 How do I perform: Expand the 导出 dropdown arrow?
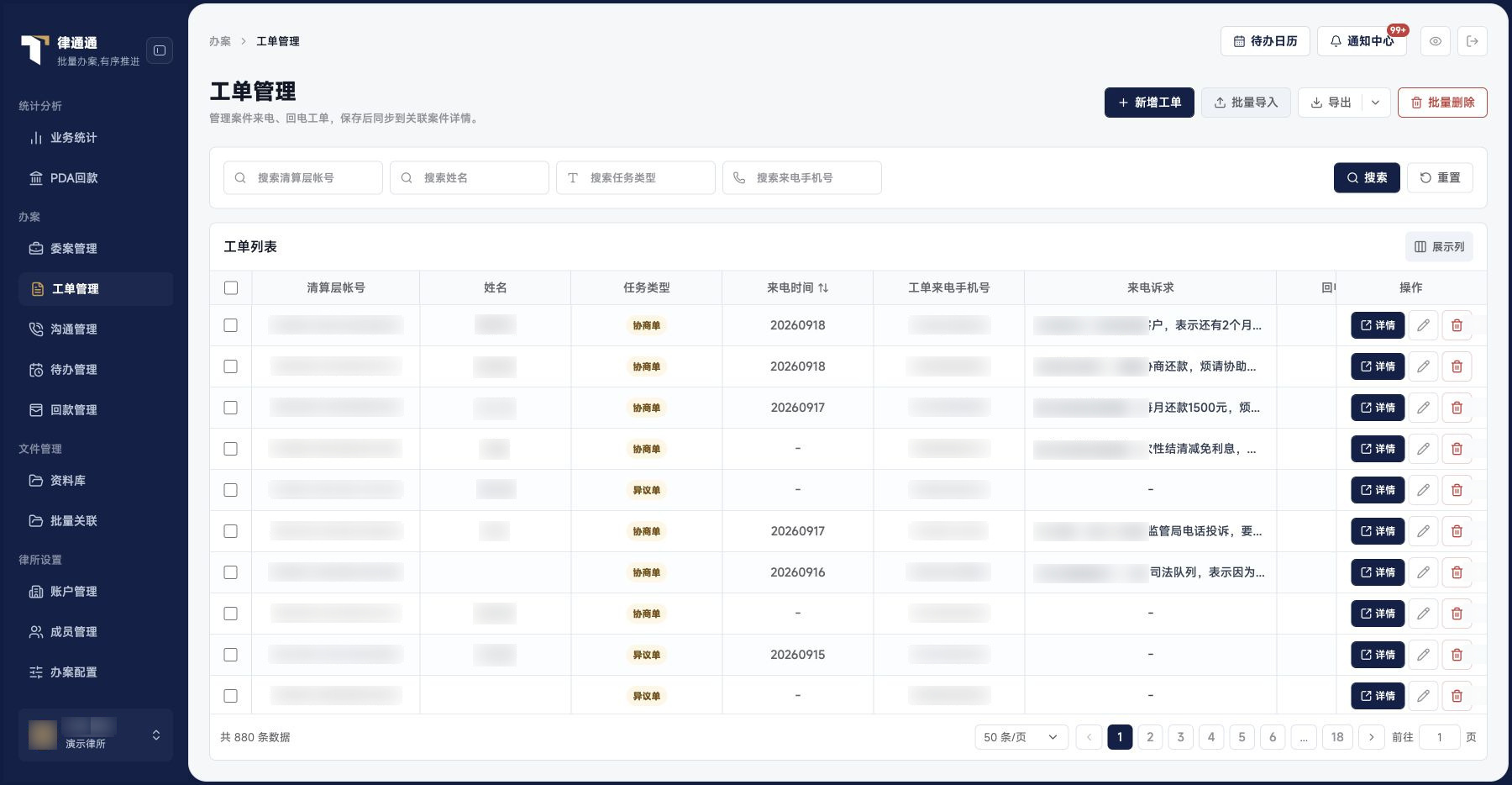[x=1375, y=103]
